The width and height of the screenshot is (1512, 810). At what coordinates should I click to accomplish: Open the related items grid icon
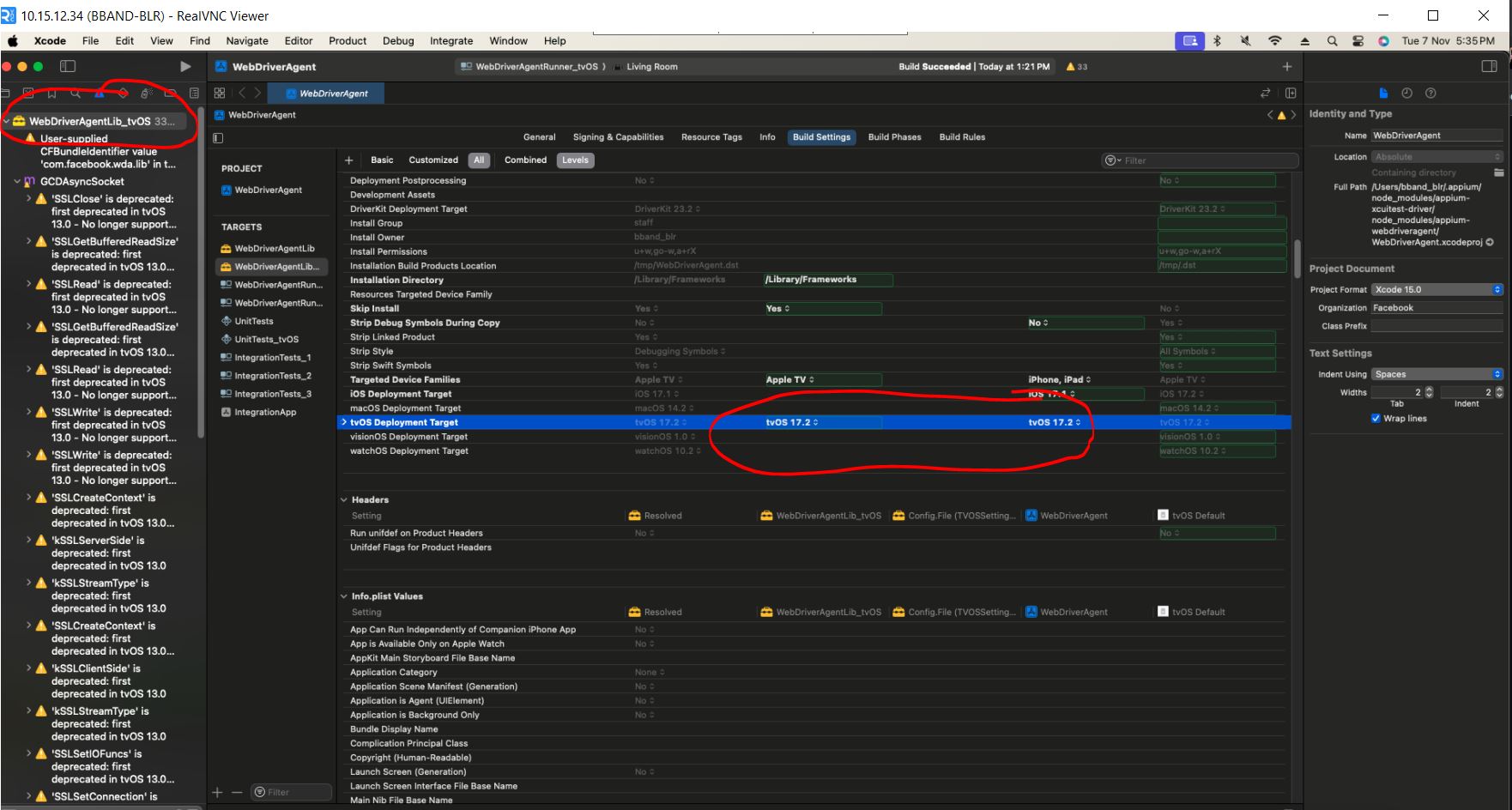pos(220,94)
